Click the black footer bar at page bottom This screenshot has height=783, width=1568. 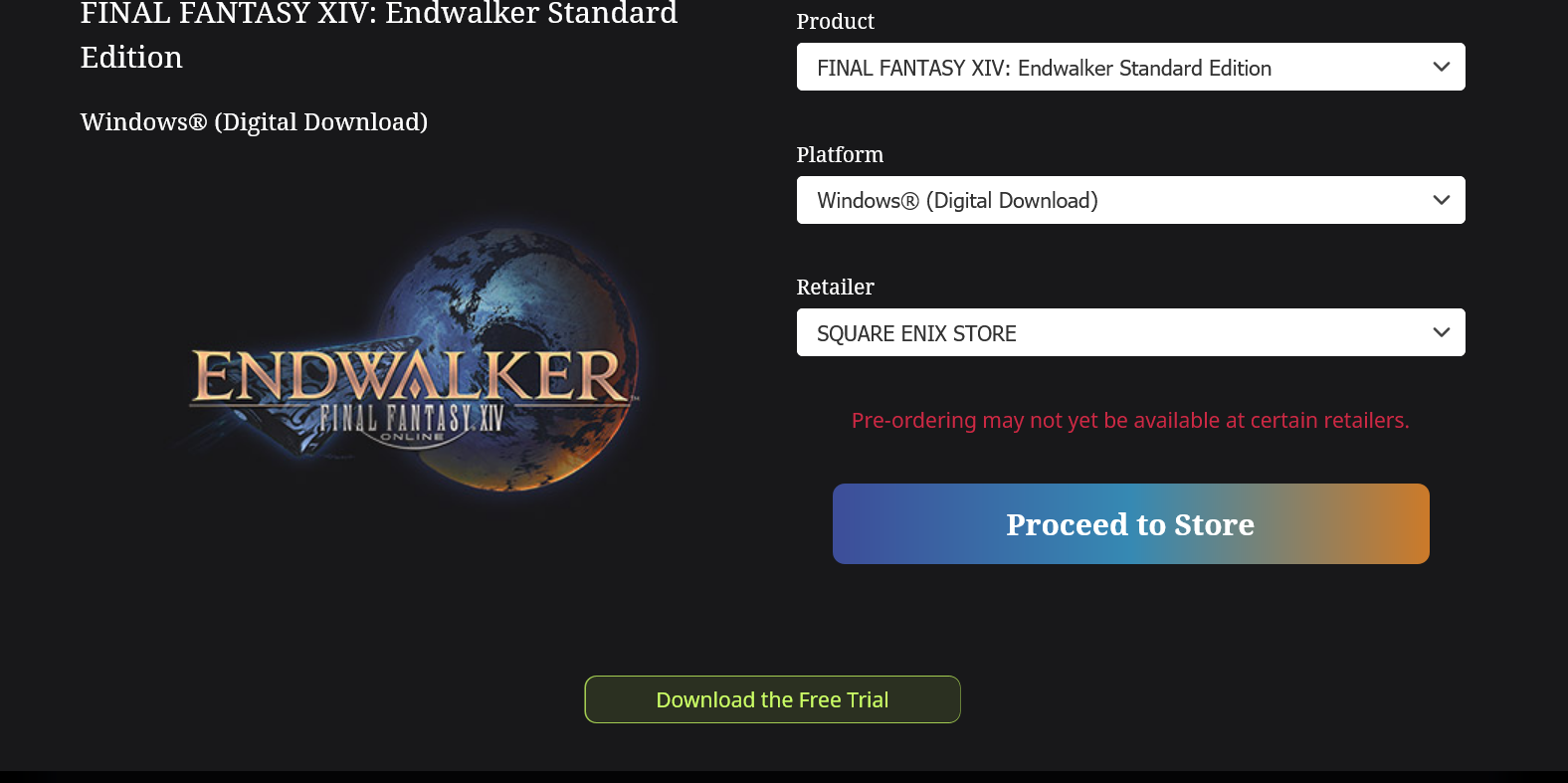click(x=784, y=777)
